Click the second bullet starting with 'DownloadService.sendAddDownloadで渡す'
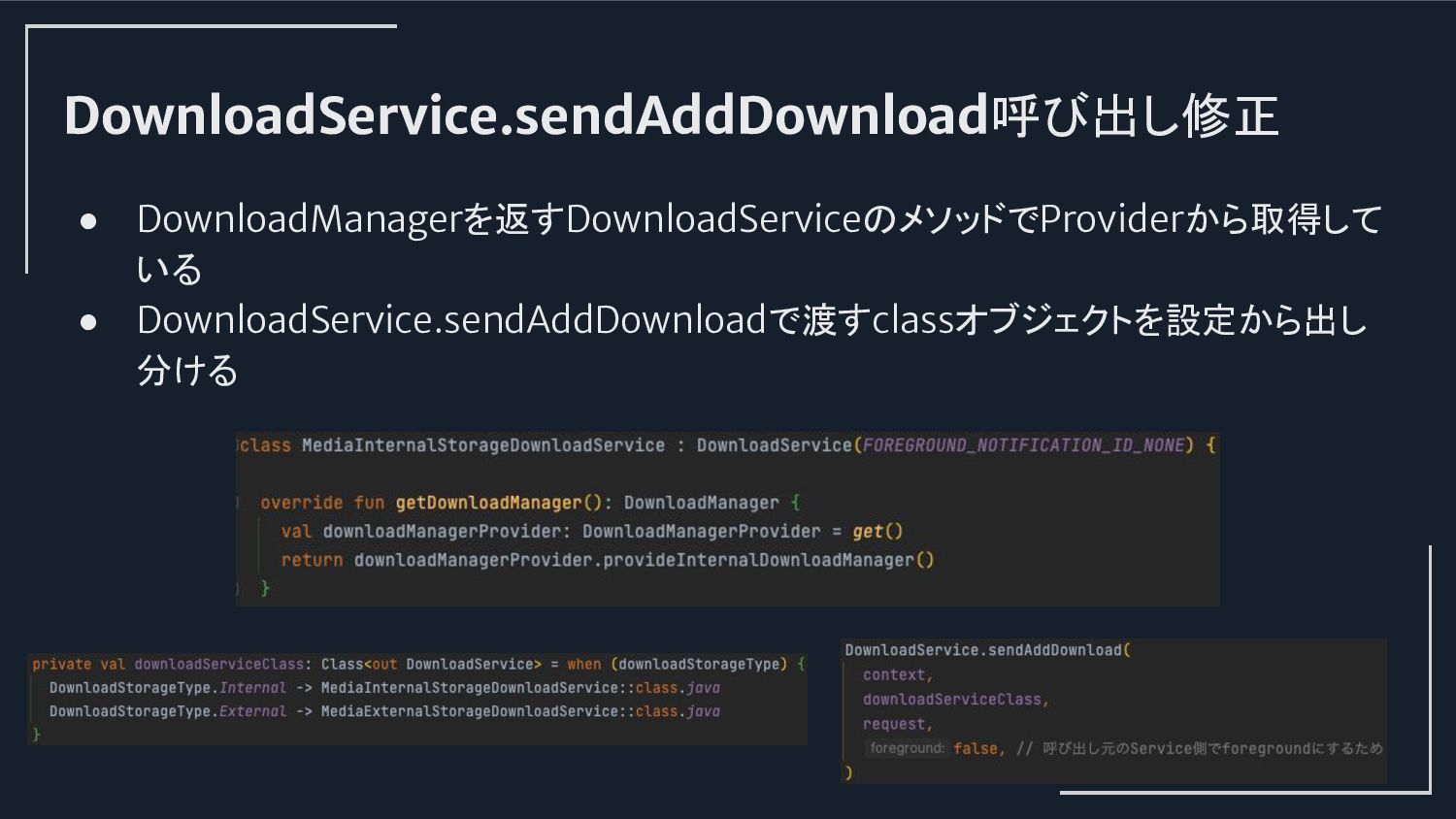The width and height of the screenshot is (1456, 819). pos(752,344)
